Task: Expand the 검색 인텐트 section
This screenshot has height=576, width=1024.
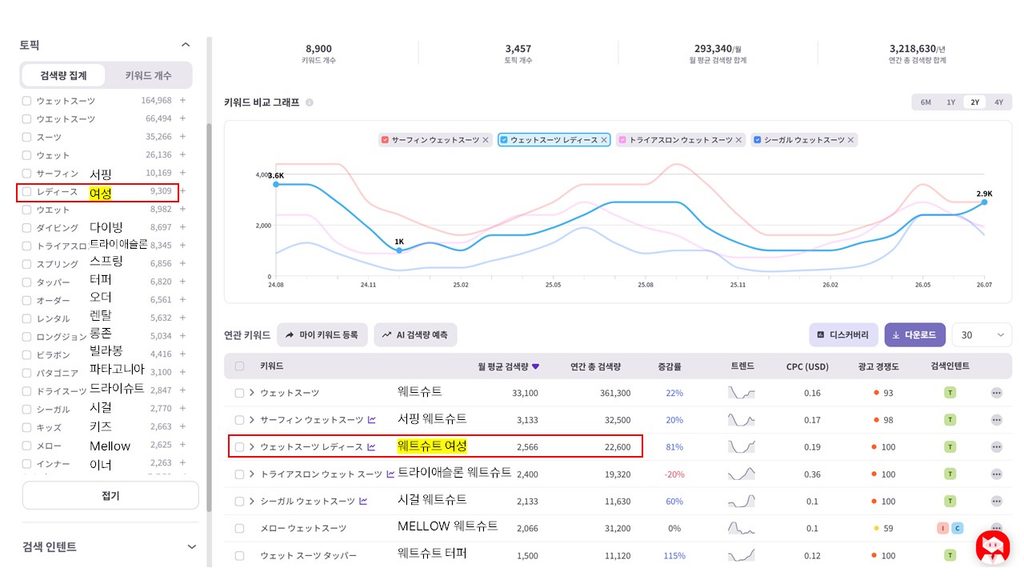Action: click(x=191, y=547)
